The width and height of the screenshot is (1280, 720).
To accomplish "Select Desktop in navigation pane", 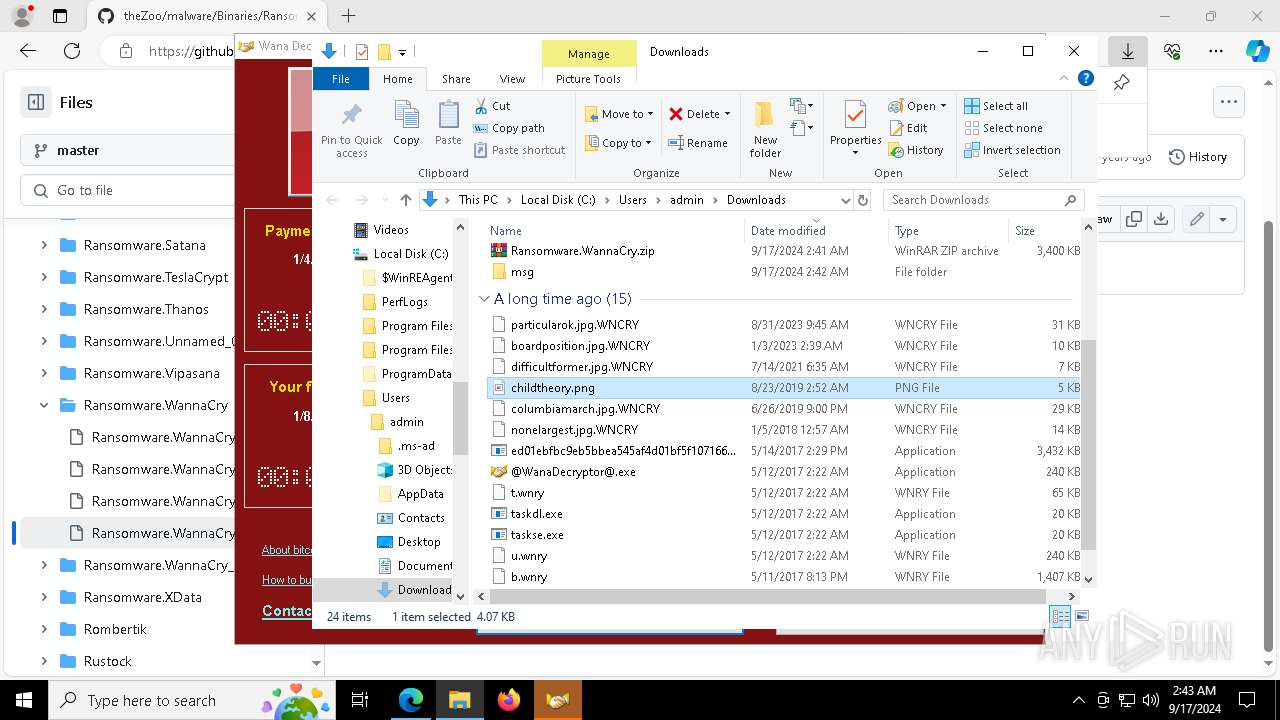I will (419, 542).
